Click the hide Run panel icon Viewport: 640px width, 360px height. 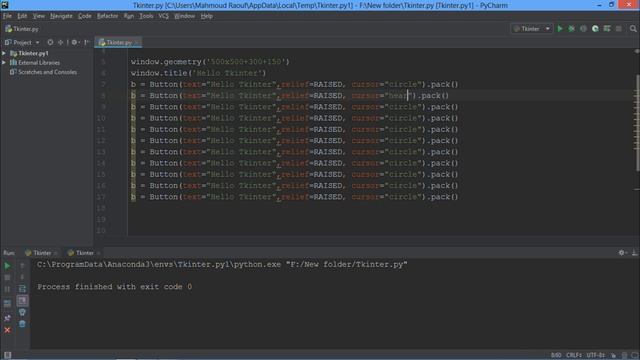click(634, 253)
